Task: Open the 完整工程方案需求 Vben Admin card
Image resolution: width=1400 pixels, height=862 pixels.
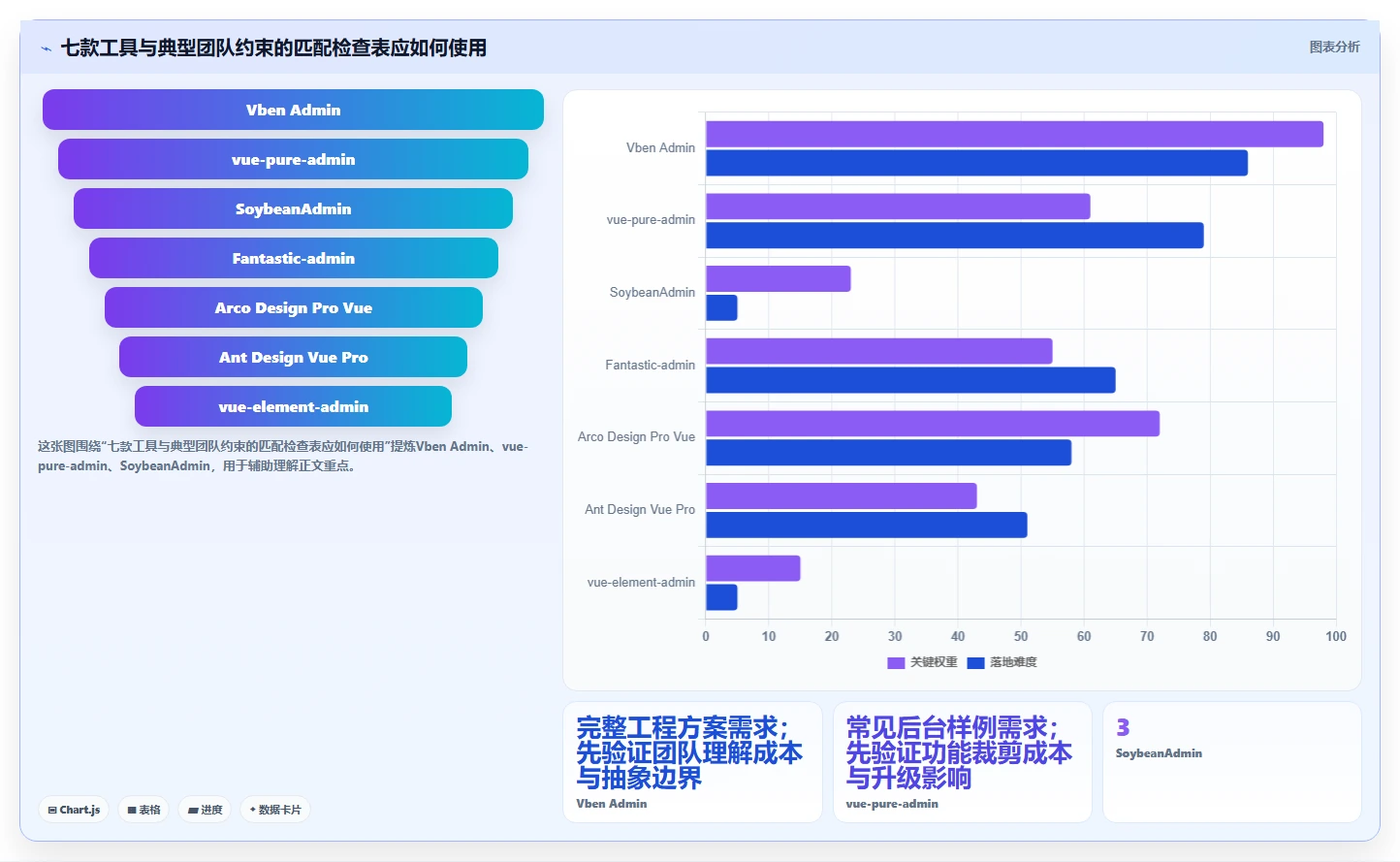Action: click(692, 762)
